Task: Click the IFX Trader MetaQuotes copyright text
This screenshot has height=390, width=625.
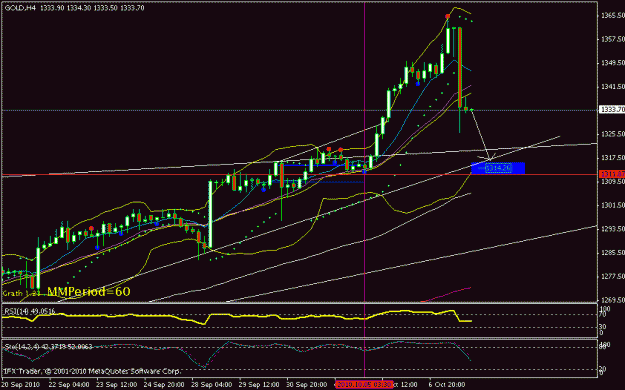Action: (x=92, y=371)
